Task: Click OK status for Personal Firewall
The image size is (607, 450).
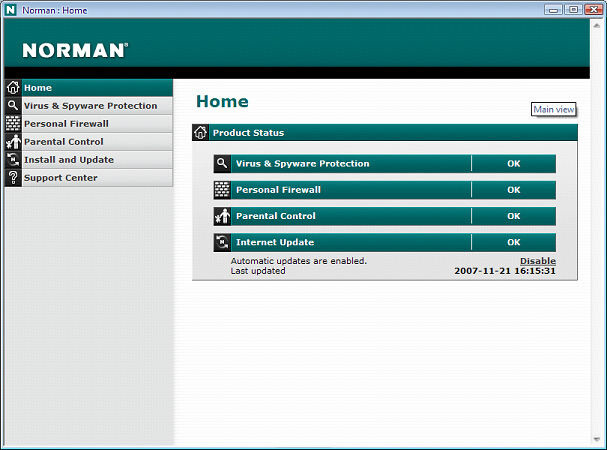Action: click(x=514, y=190)
